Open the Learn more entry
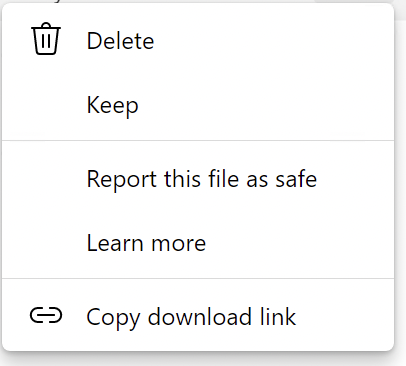Image resolution: width=406 pixels, height=366 pixels. coord(198,243)
